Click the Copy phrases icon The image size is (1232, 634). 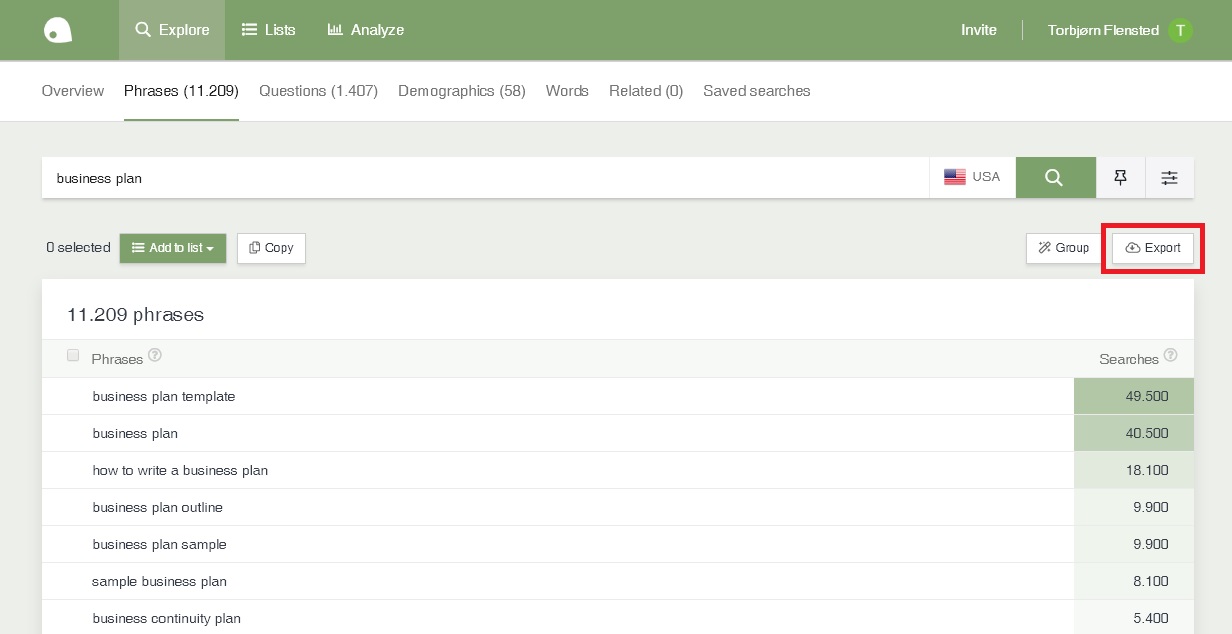pyautogui.click(x=255, y=248)
